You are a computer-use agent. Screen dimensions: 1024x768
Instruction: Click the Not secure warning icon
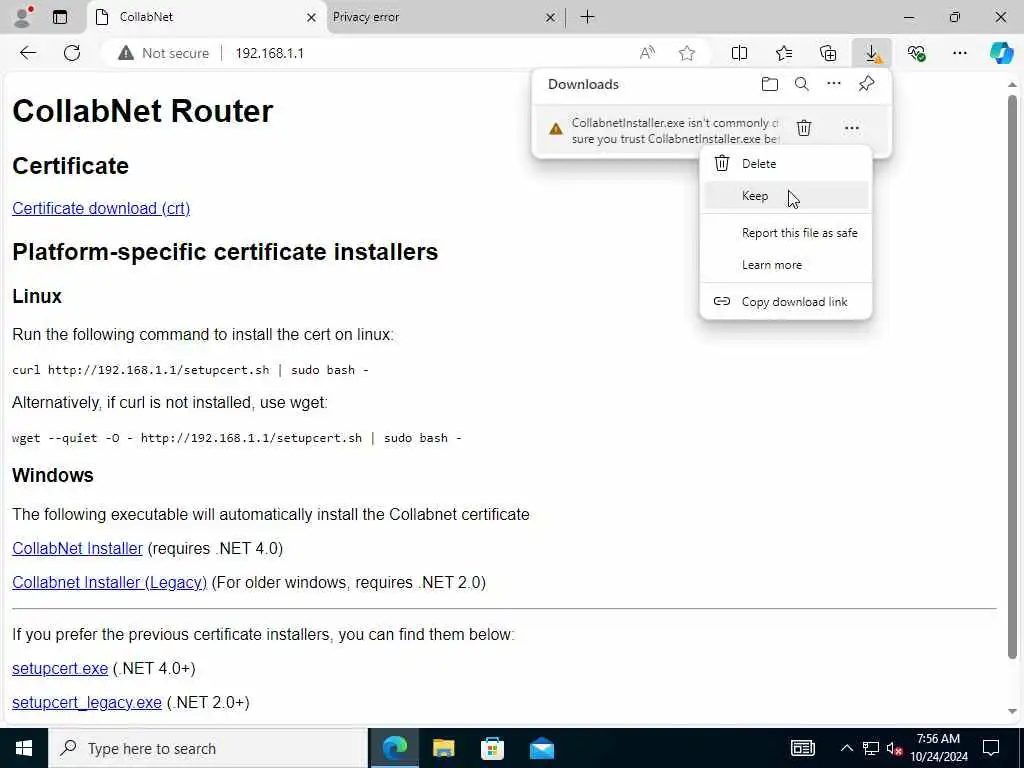(126, 53)
